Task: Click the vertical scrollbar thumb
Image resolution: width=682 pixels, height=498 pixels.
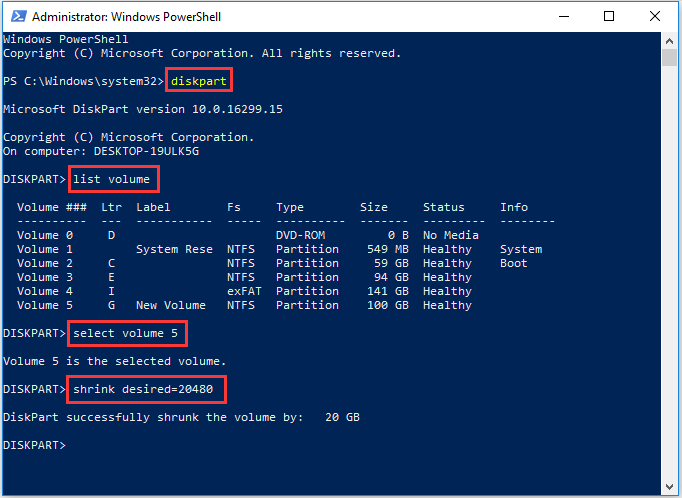Action: point(669,57)
